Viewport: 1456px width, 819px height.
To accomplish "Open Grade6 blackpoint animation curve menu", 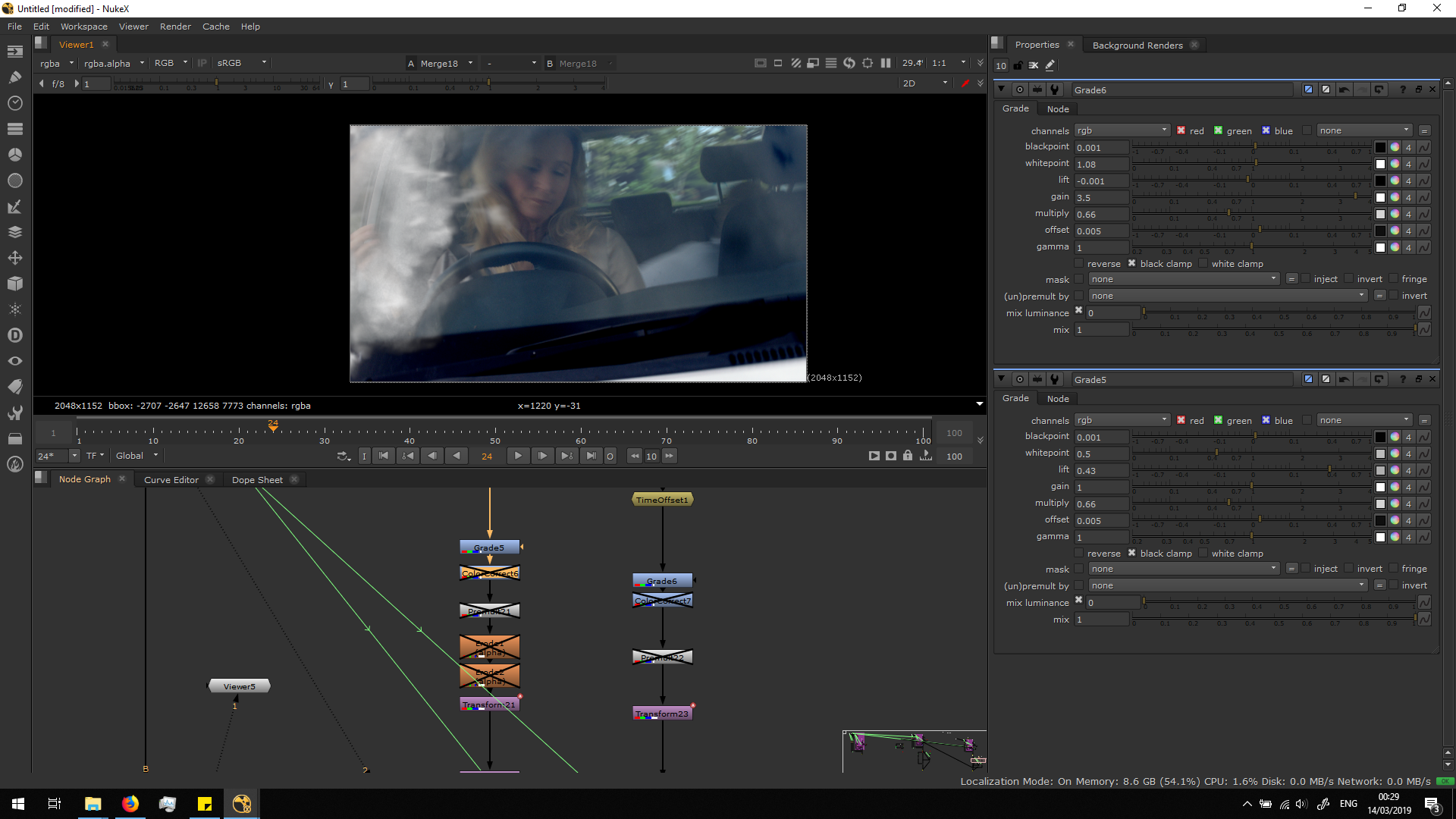I will tap(1424, 148).
